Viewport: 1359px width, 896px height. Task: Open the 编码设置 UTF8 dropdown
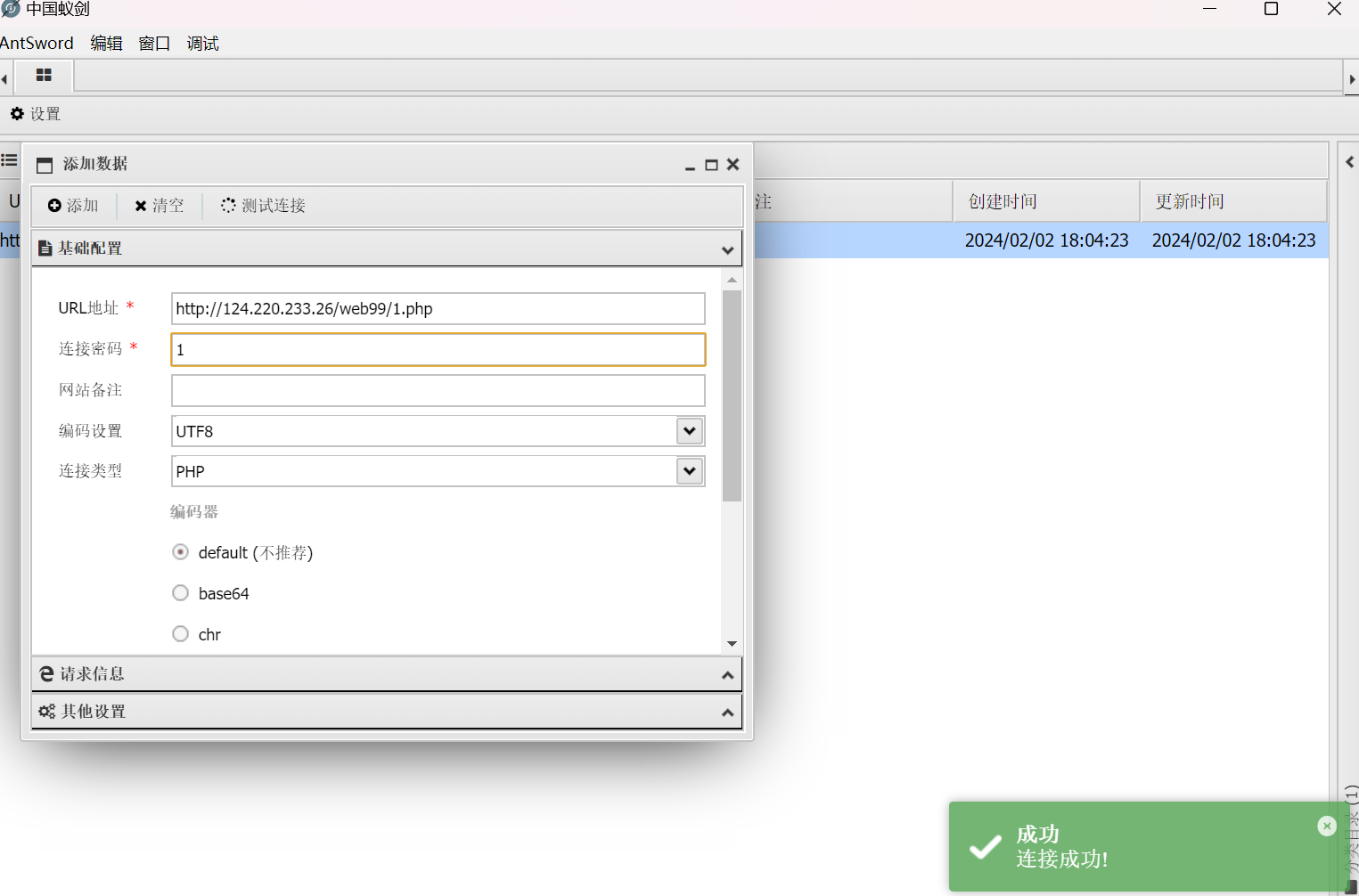[689, 431]
